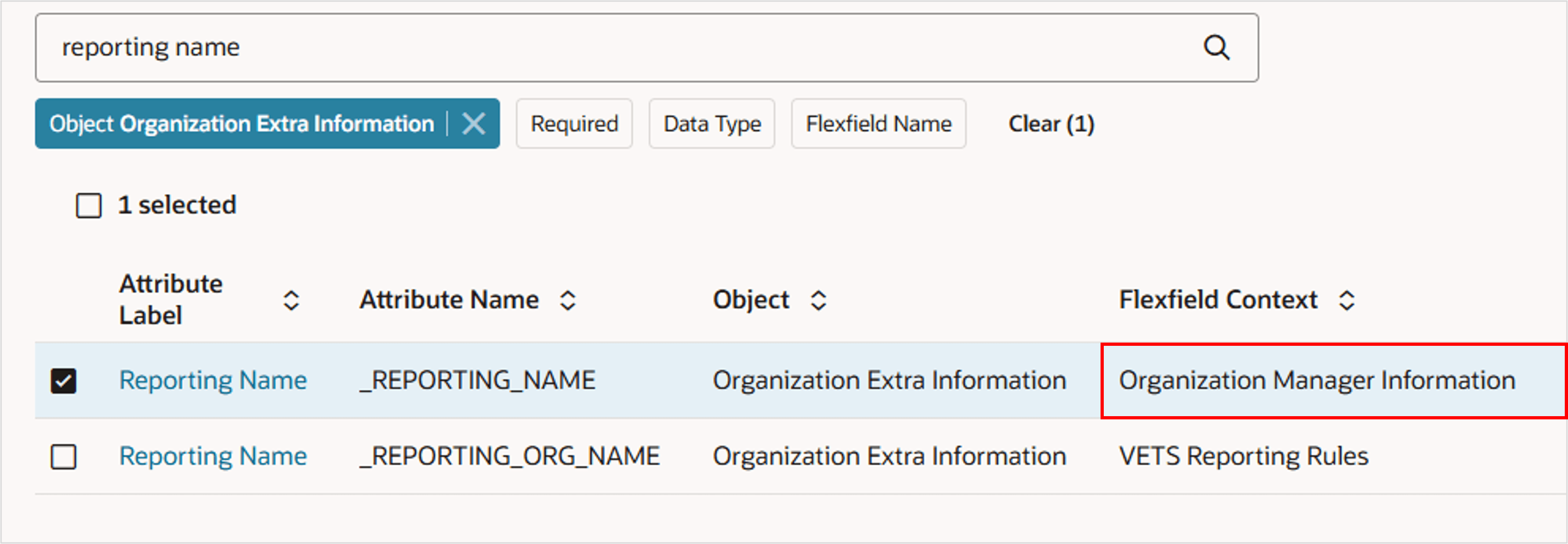Sort by Object column arrows

click(x=819, y=300)
